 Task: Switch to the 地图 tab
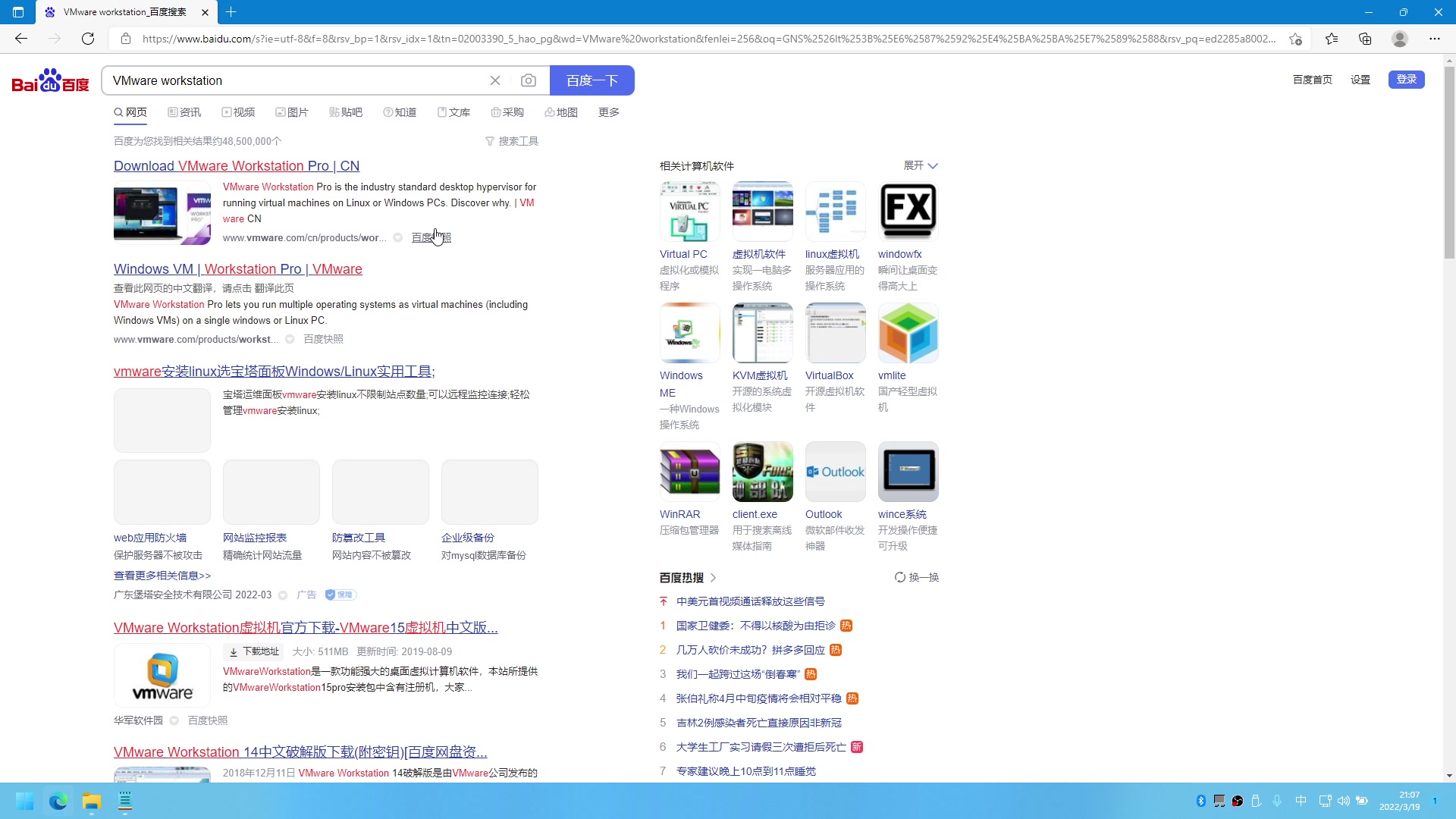(x=561, y=112)
